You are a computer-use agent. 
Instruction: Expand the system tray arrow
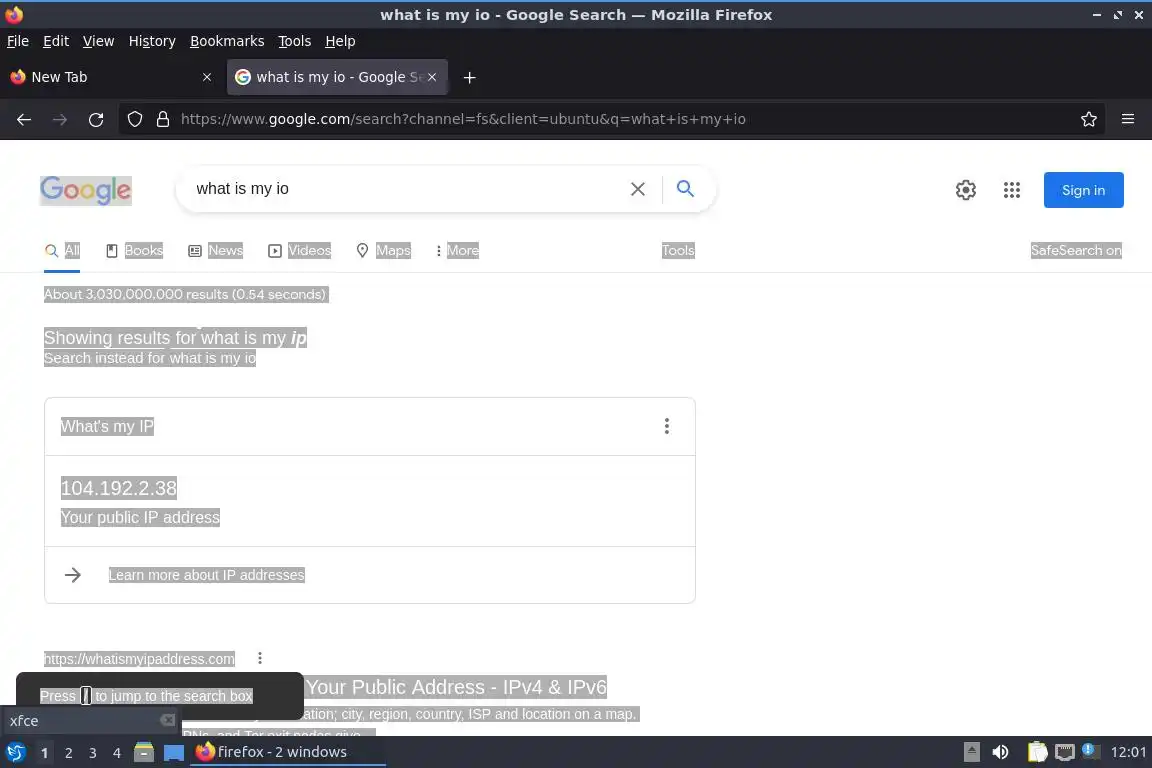pyautogui.click(x=971, y=752)
